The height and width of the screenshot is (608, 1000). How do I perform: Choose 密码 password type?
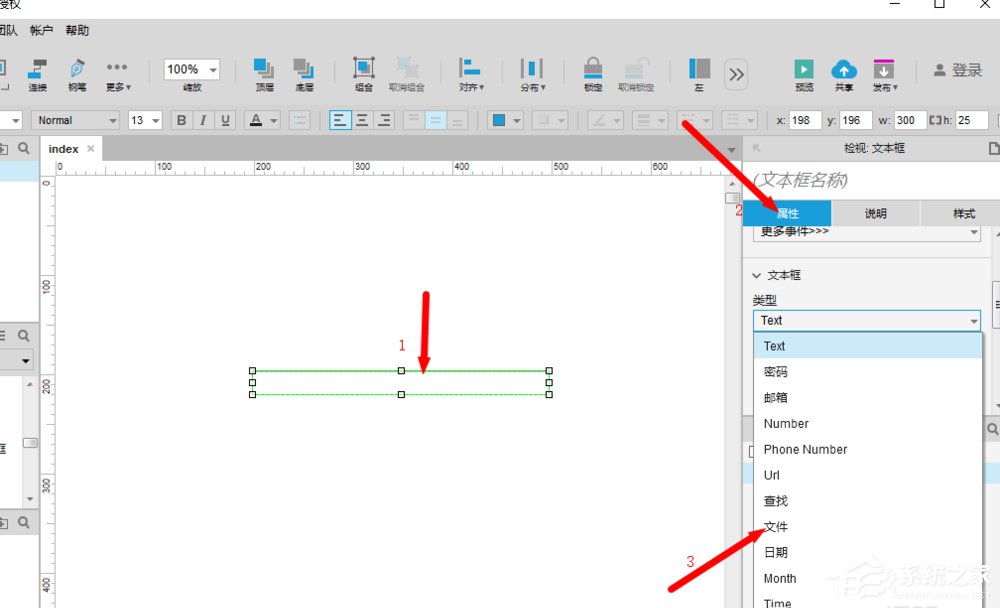click(868, 371)
